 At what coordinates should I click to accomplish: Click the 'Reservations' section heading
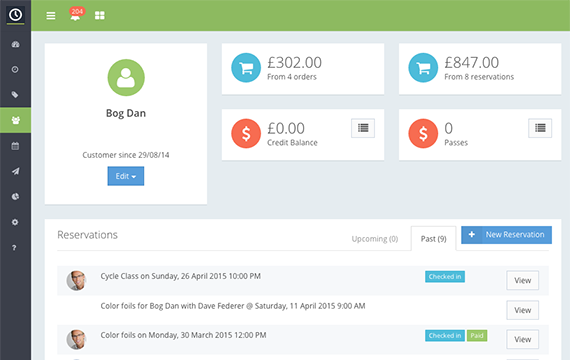(x=87, y=235)
